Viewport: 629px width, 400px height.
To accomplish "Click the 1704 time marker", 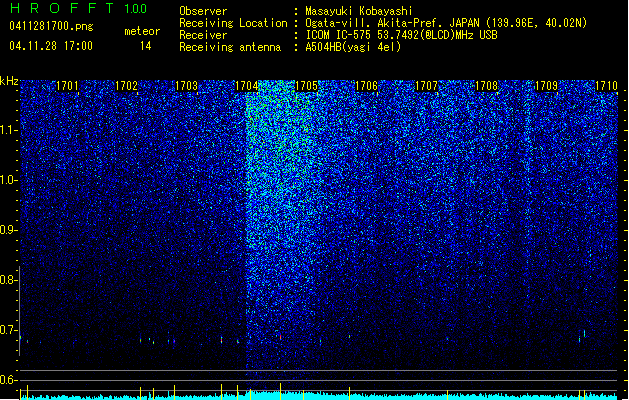I will (246, 86).
